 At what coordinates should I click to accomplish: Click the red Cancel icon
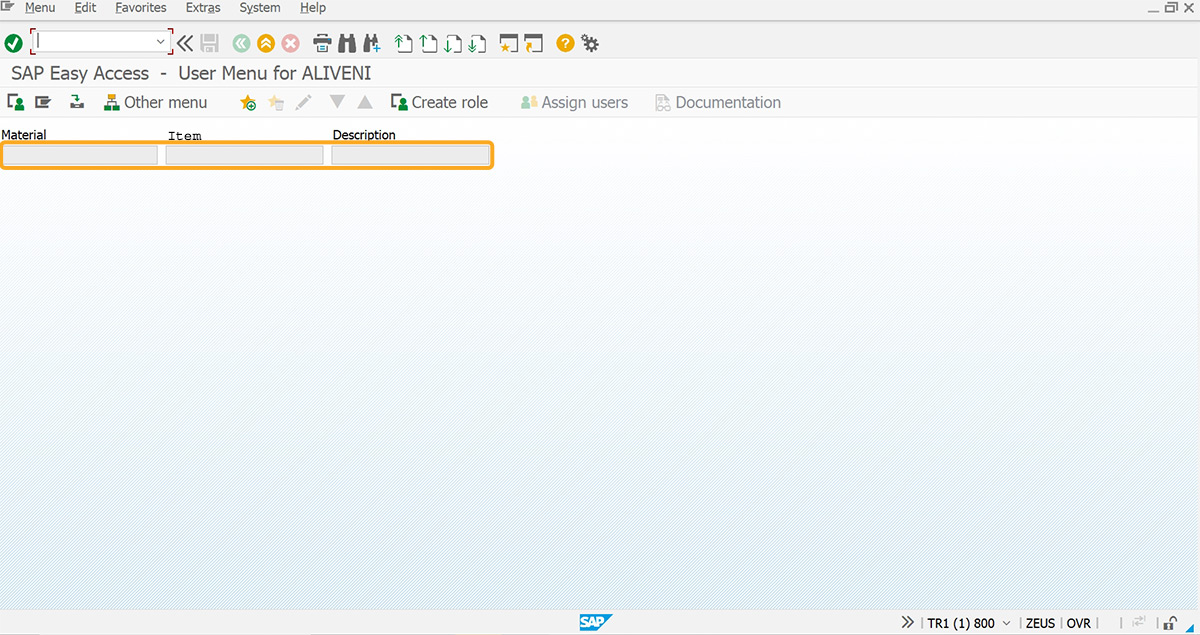(x=290, y=43)
